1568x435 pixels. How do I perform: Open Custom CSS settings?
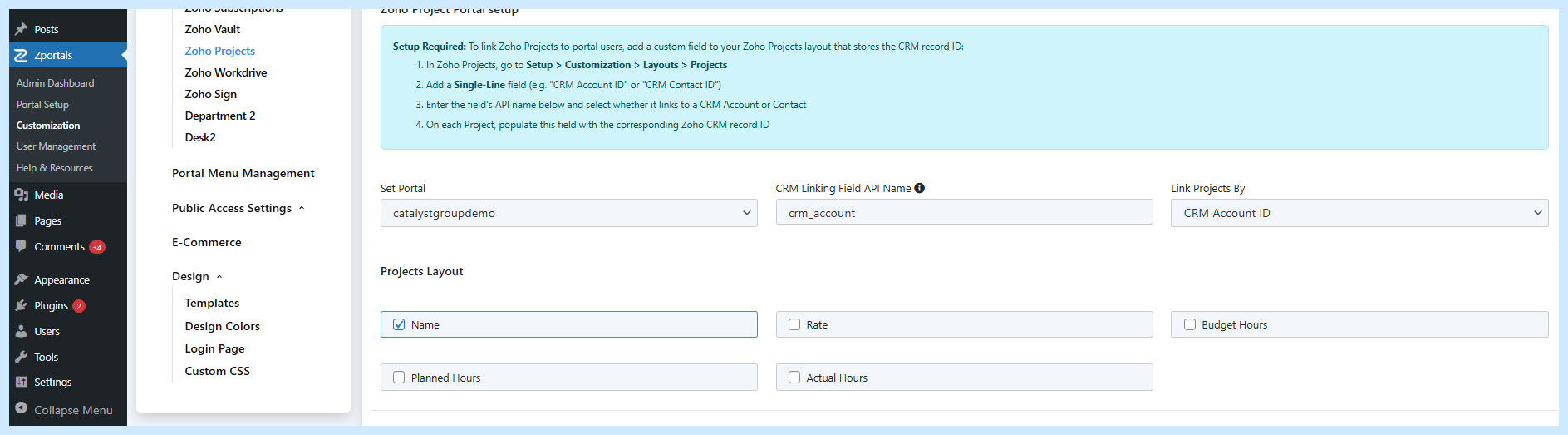tap(217, 371)
